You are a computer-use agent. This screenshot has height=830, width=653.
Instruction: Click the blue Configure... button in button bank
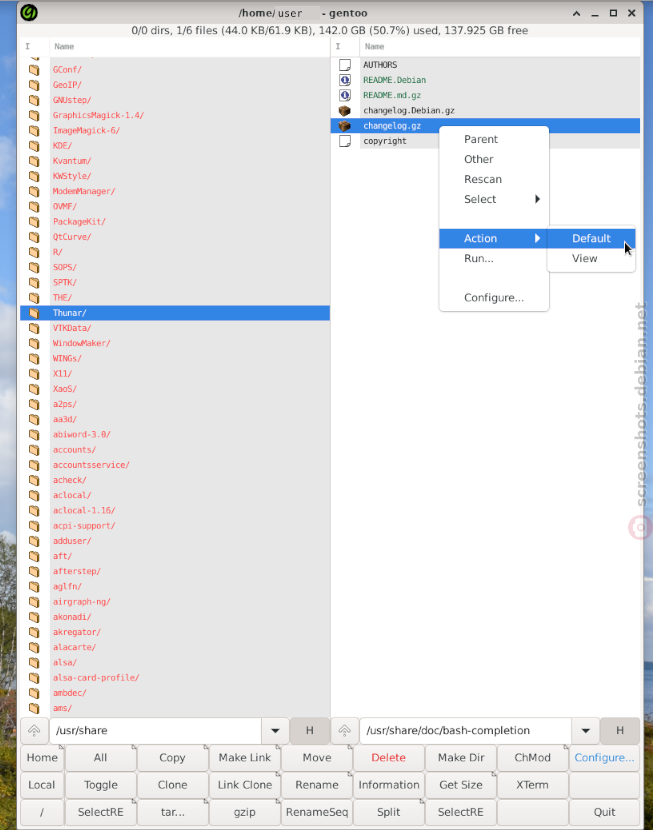[604, 757]
